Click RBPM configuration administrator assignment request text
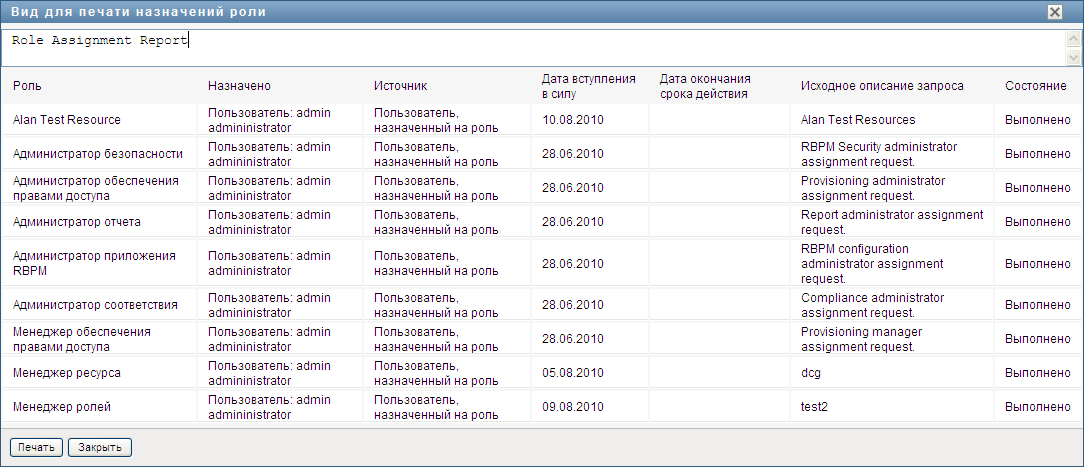This screenshot has width=1084, height=467. (872, 263)
